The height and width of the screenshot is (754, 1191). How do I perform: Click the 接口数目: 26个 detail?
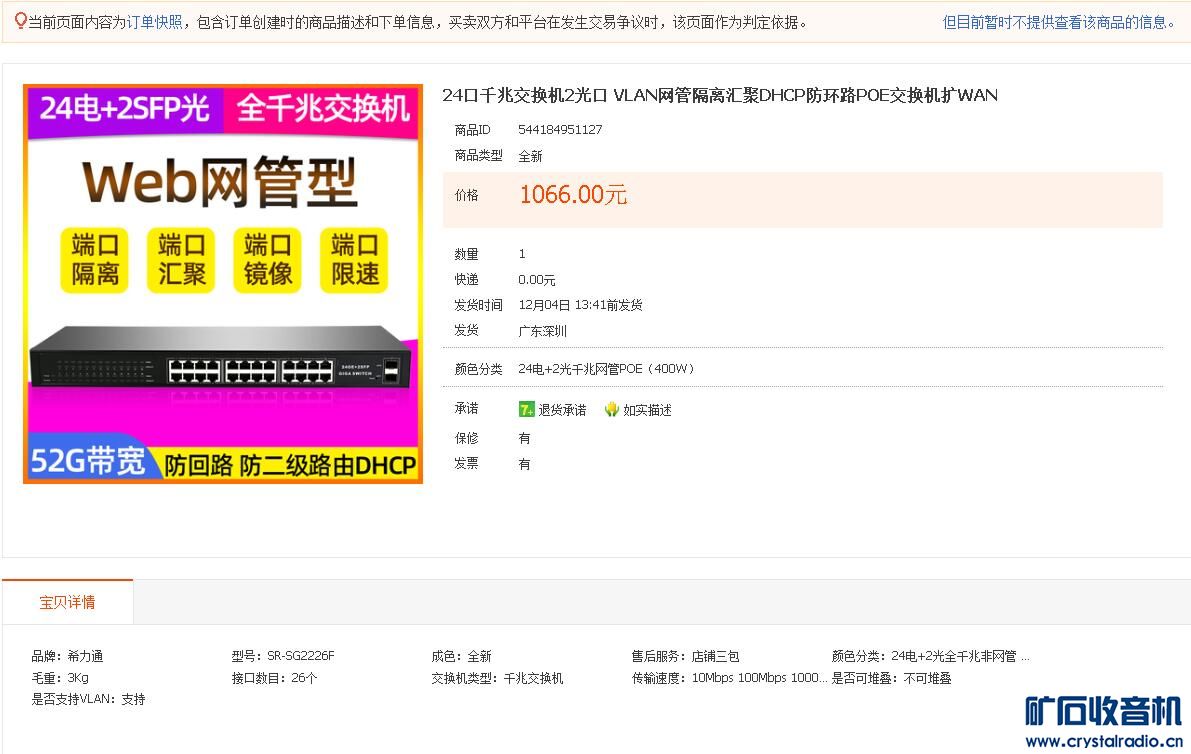coord(274,678)
